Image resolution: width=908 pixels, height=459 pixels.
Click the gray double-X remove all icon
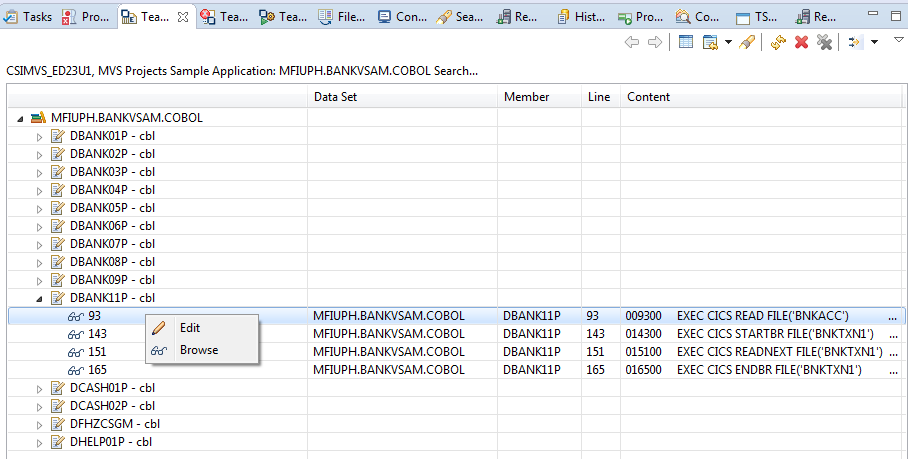point(825,42)
